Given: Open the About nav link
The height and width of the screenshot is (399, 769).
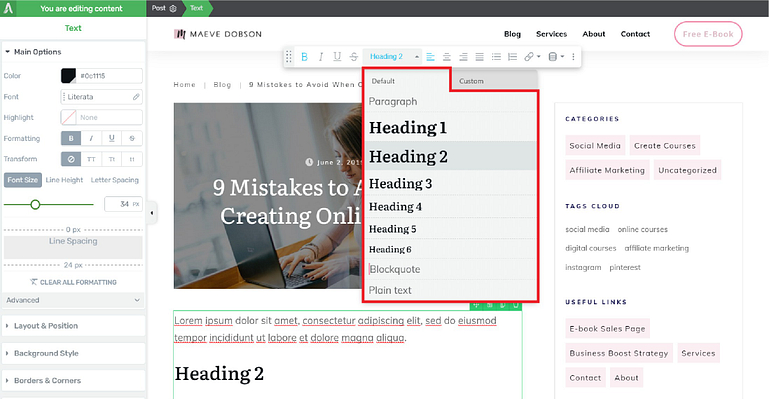Looking at the screenshot, I should (x=593, y=34).
